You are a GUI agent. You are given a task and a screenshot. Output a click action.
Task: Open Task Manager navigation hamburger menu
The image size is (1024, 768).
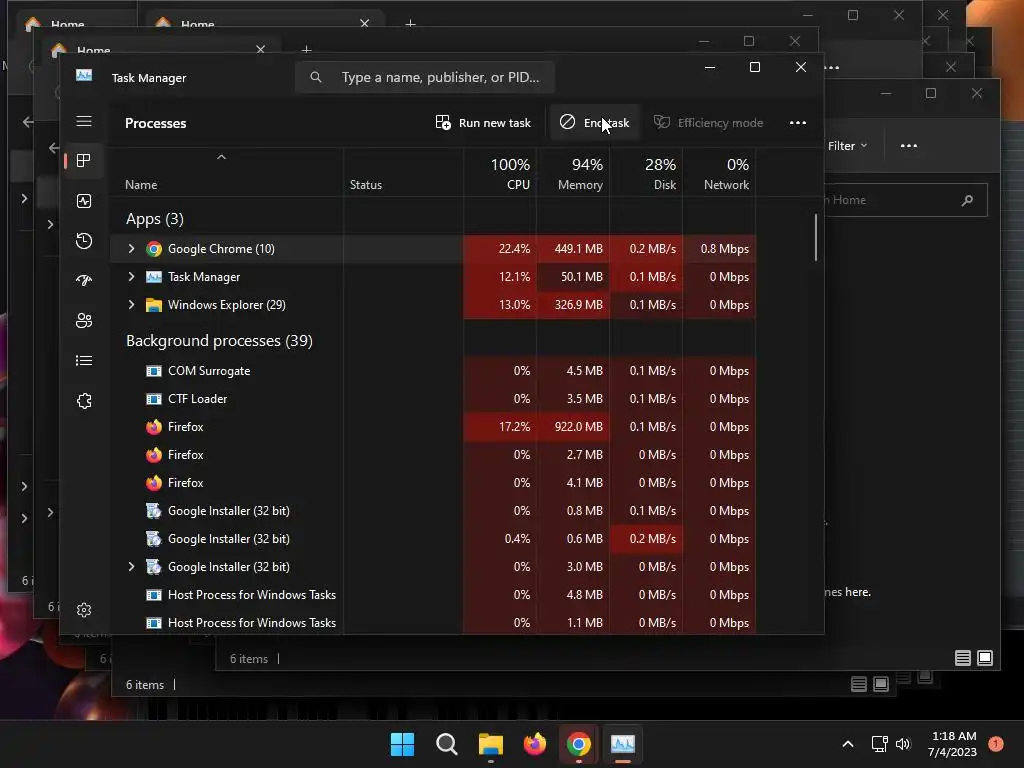pos(84,121)
